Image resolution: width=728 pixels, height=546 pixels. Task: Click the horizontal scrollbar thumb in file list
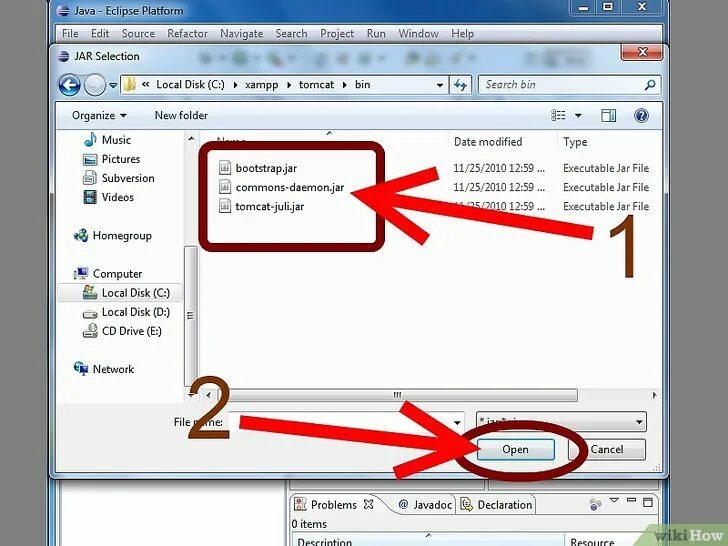[397, 395]
